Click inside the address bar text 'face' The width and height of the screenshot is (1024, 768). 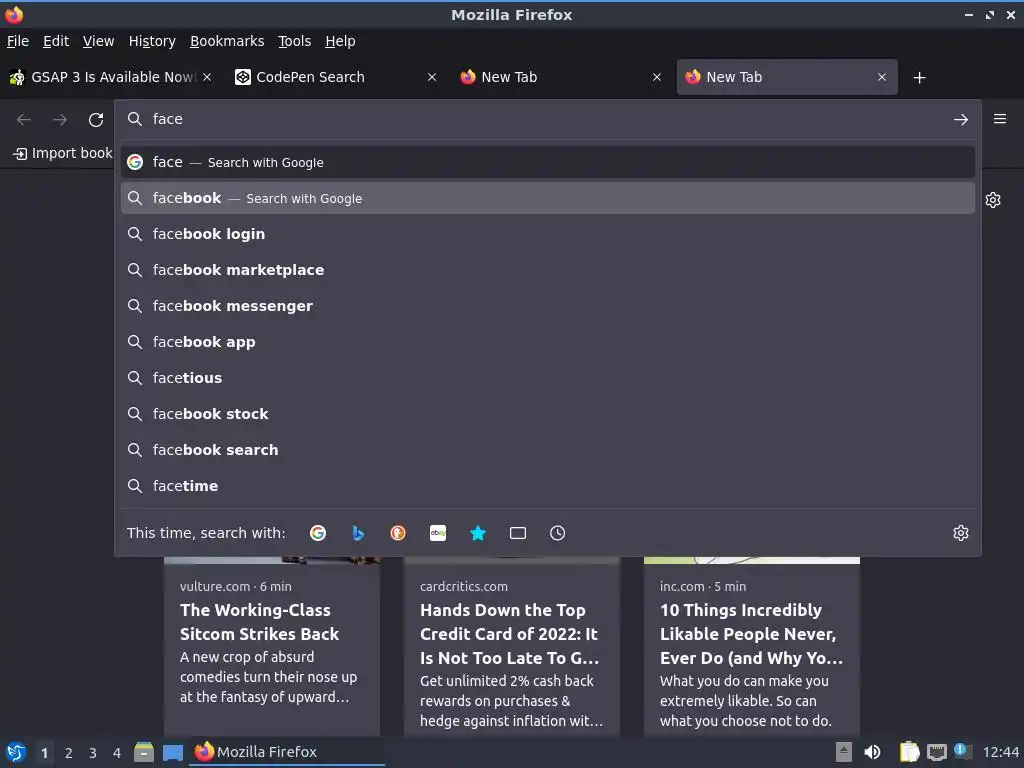[x=168, y=119]
